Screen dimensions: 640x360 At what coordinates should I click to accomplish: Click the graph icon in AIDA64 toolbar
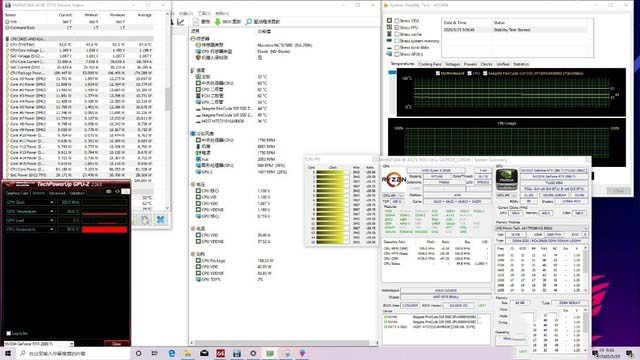pyautogui.click(x=181, y=22)
